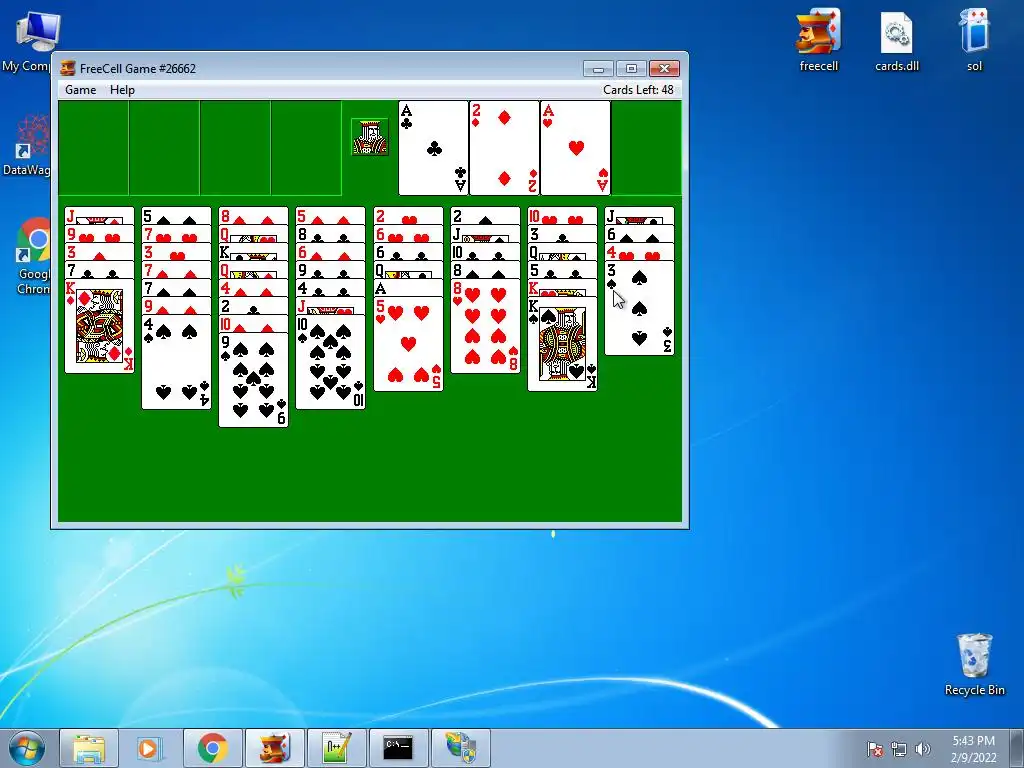
Task: Select the ten of spades card
Action: click(330, 362)
